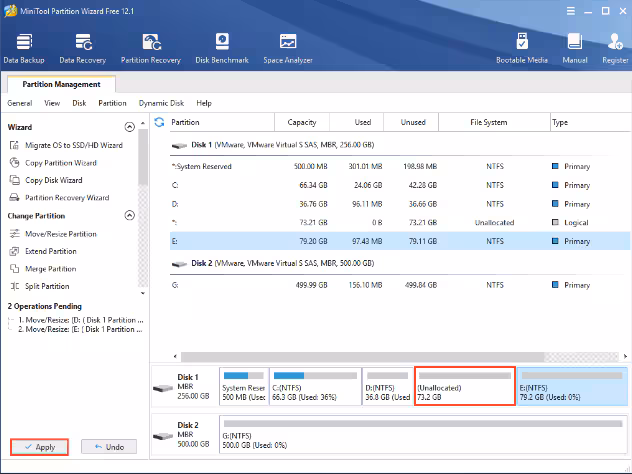632x474 pixels.
Task: Click the Undo button
Action: 108,447
